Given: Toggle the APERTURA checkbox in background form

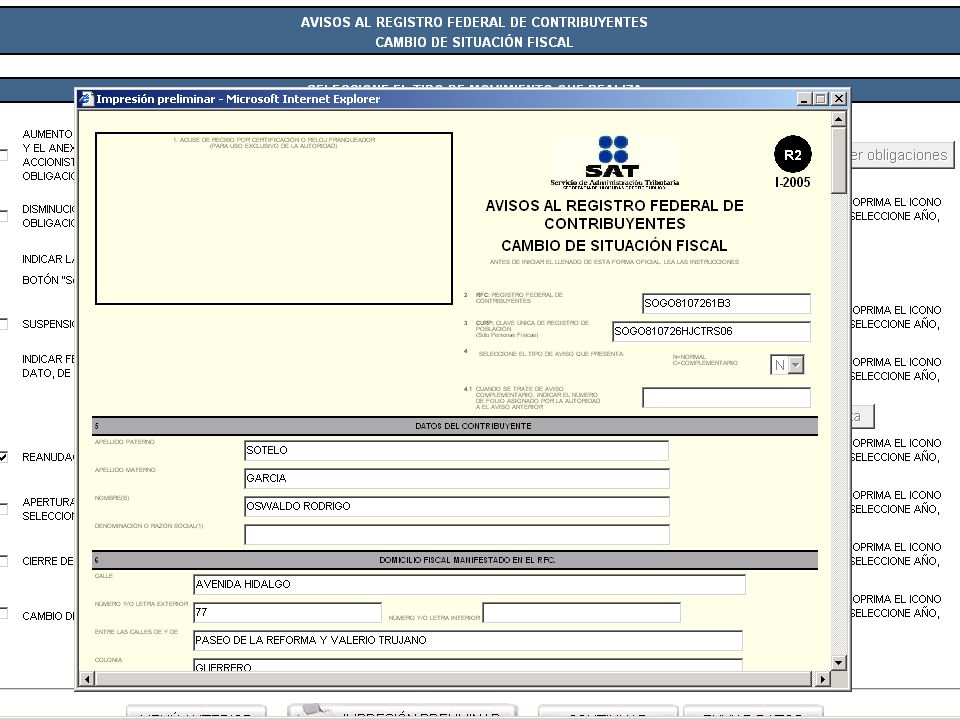Looking at the screenshot, I should pos(3,509).
